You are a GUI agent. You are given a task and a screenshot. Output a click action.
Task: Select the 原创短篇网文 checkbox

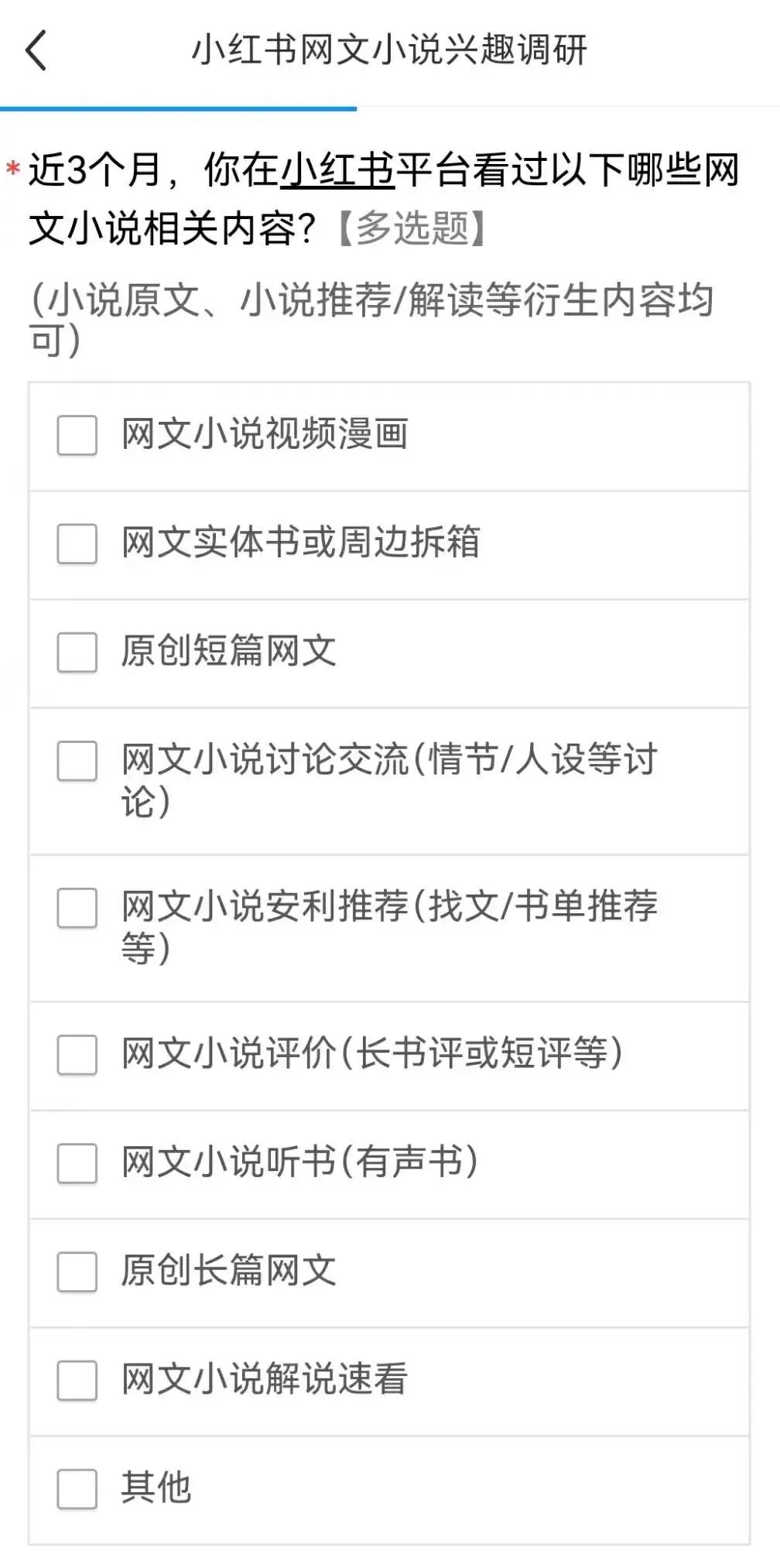(77, 652)
